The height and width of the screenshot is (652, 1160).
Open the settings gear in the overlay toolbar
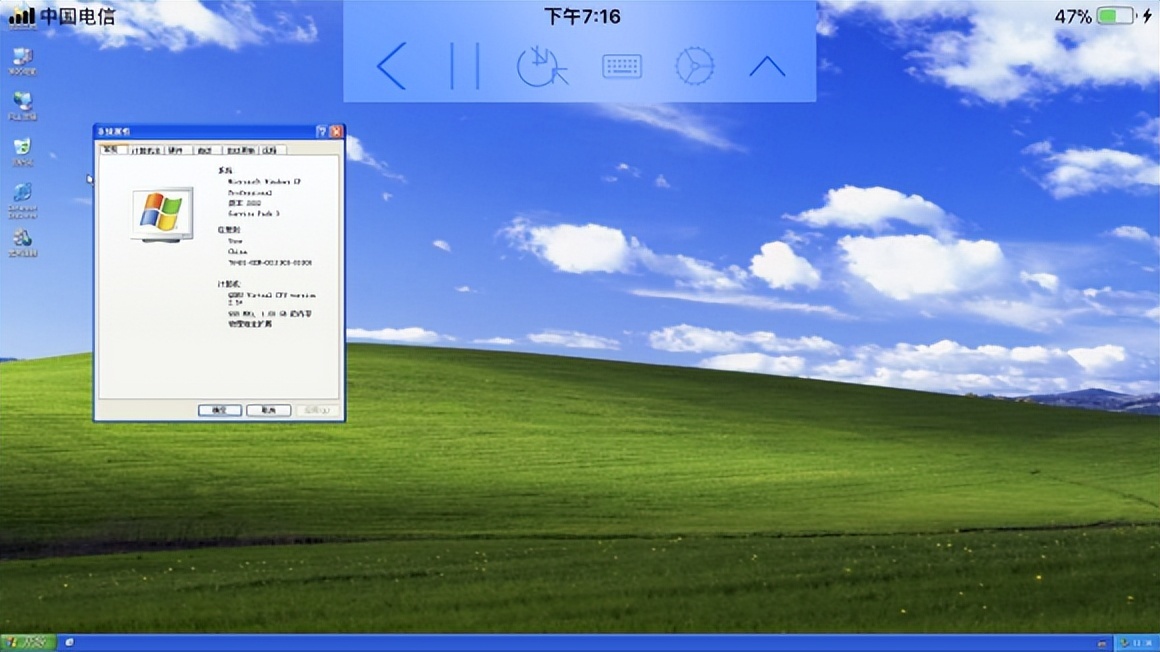(695, 66)
